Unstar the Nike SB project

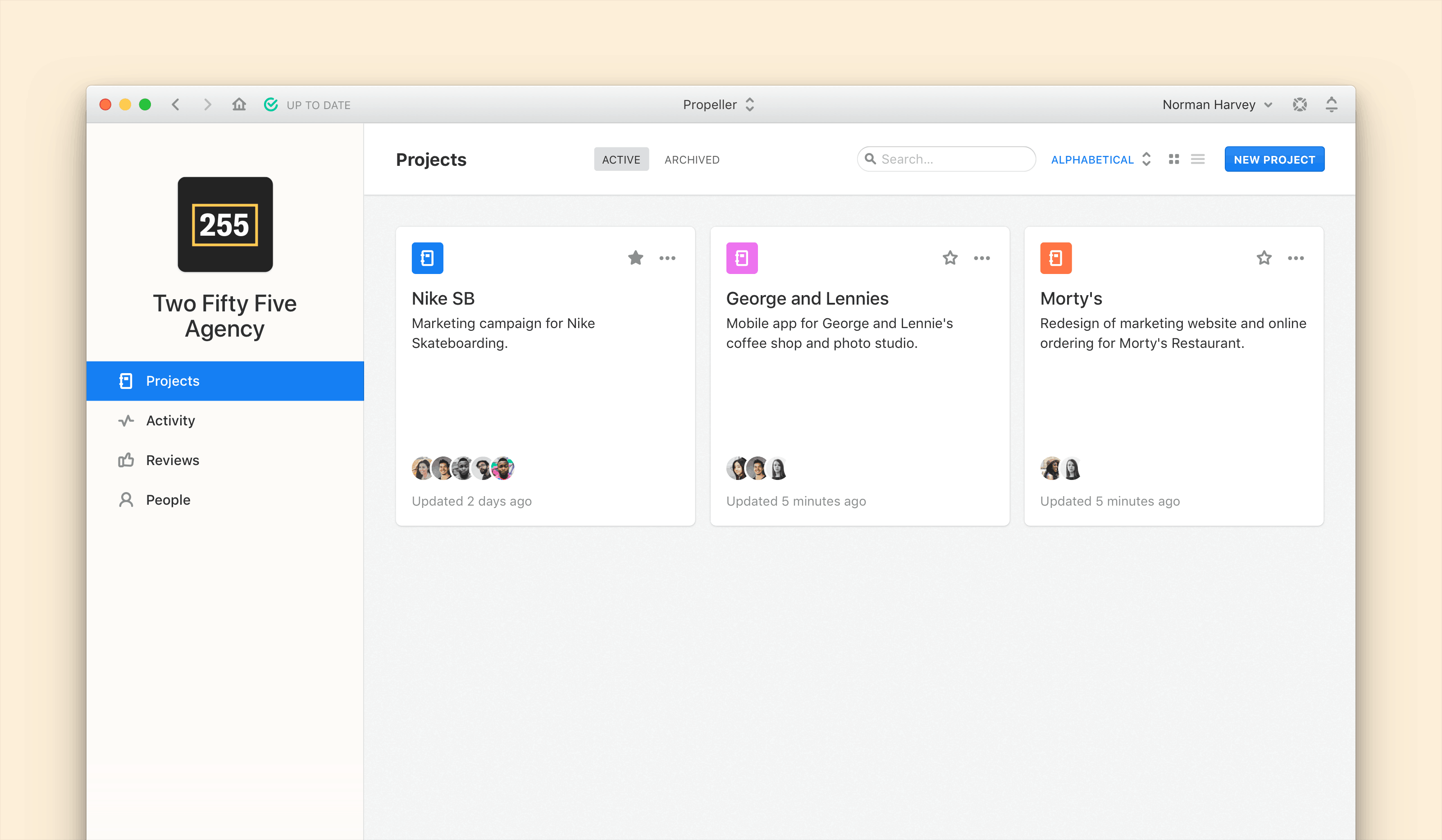(635, 258)
